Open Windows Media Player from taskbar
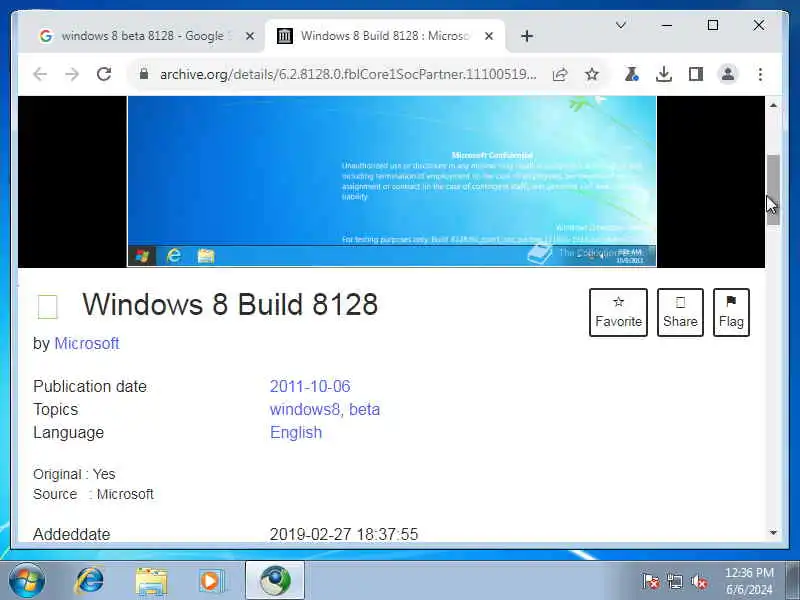800x600 pixels. pos(211,581)
